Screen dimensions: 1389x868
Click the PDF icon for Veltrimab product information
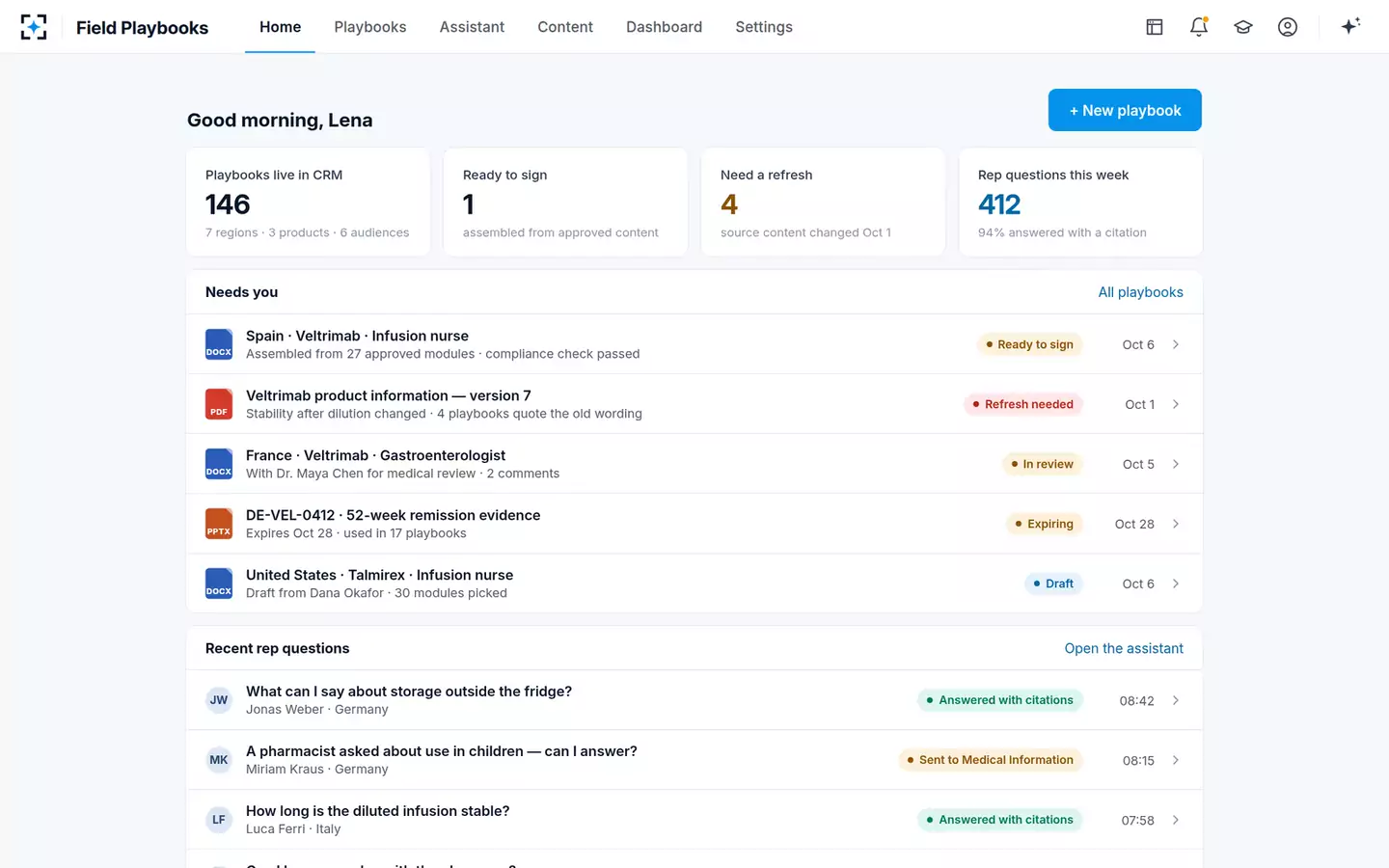pyautogui.click(x=219, y=404)
